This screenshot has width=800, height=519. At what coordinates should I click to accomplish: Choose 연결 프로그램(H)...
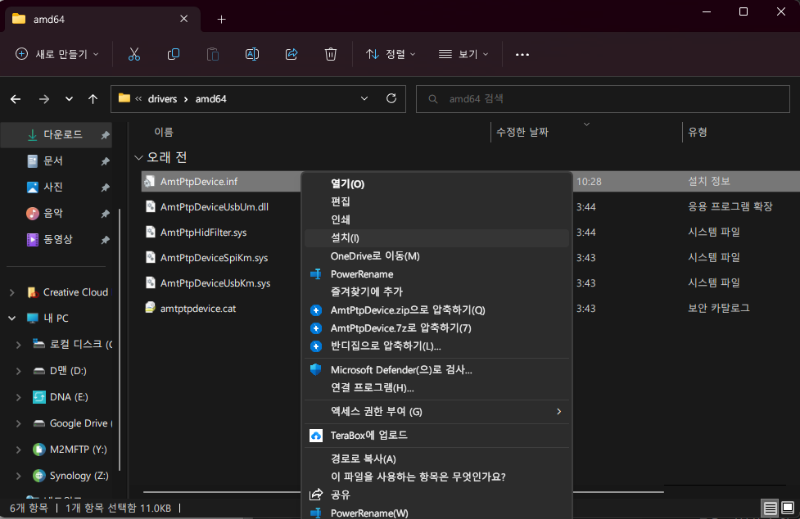click(437, 388)
